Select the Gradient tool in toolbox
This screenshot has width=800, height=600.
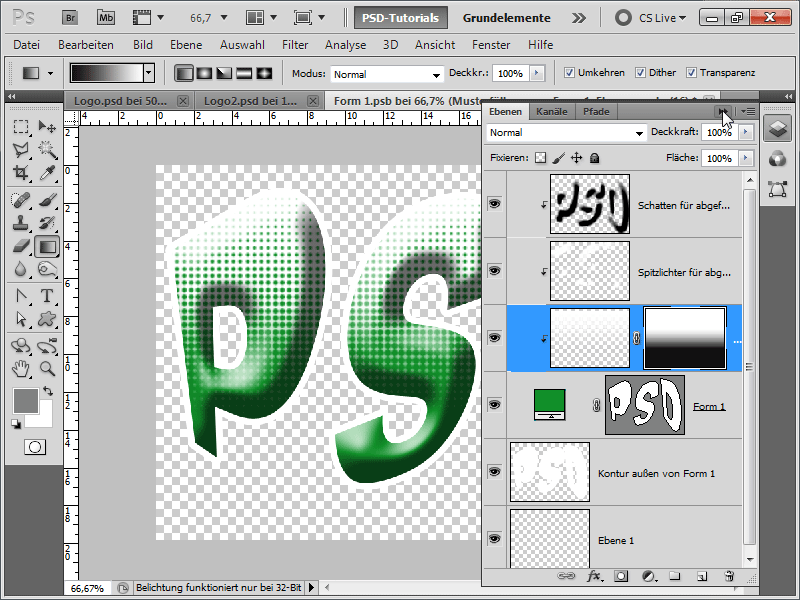coord(47,246)
